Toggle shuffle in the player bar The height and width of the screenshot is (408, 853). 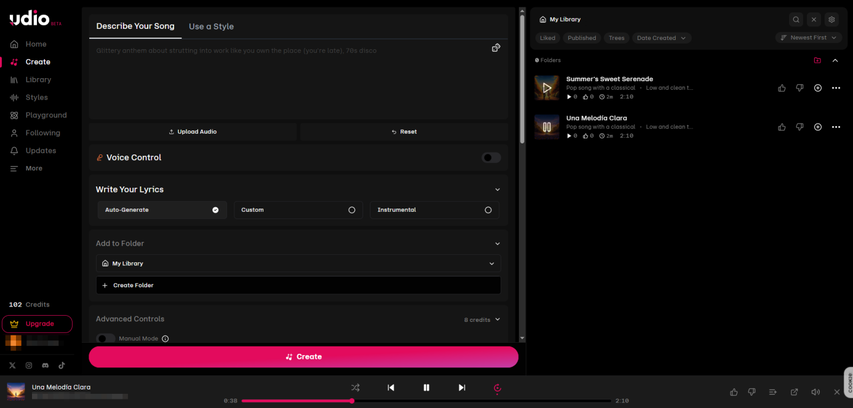tap(355, 388)
